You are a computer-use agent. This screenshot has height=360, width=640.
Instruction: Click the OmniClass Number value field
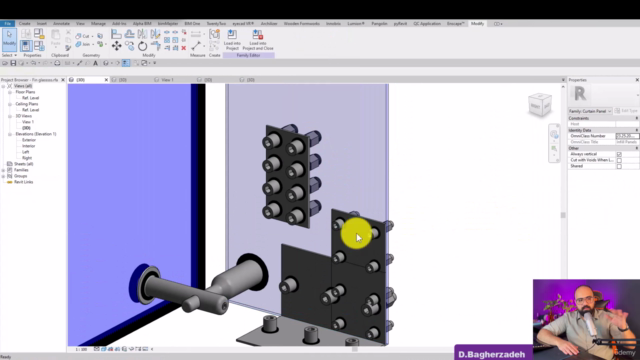(x=627, y=136)
